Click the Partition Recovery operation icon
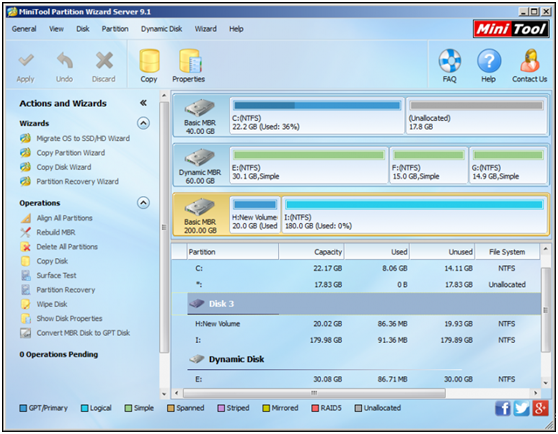 pyautogui.click(x=26, y=290)
